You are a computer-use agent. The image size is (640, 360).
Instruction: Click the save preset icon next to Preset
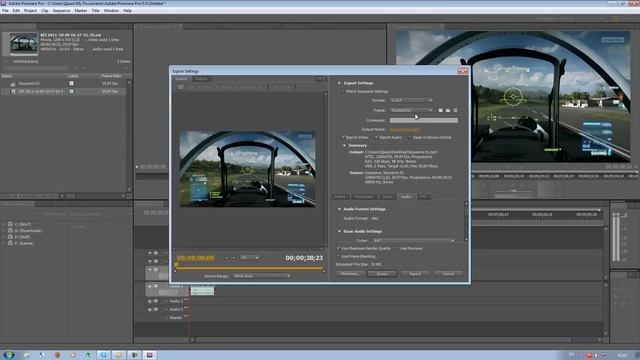(x=440, y=110)
